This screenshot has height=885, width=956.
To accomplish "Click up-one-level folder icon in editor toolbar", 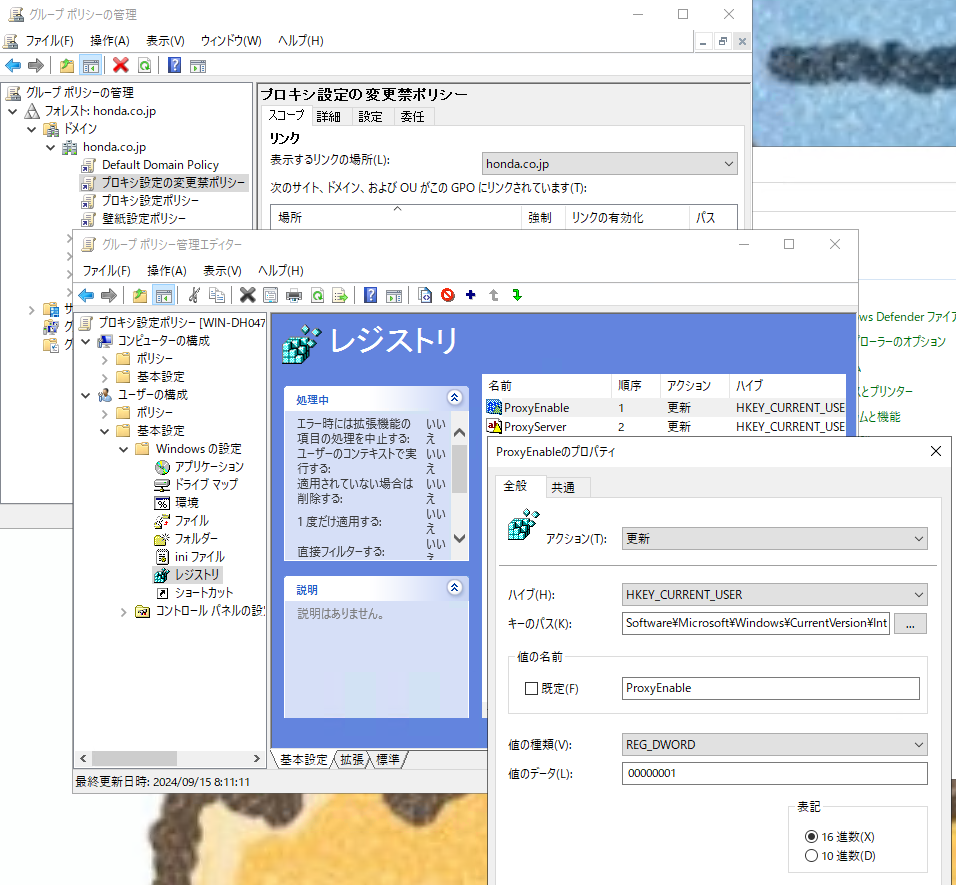I will [140, 296].
